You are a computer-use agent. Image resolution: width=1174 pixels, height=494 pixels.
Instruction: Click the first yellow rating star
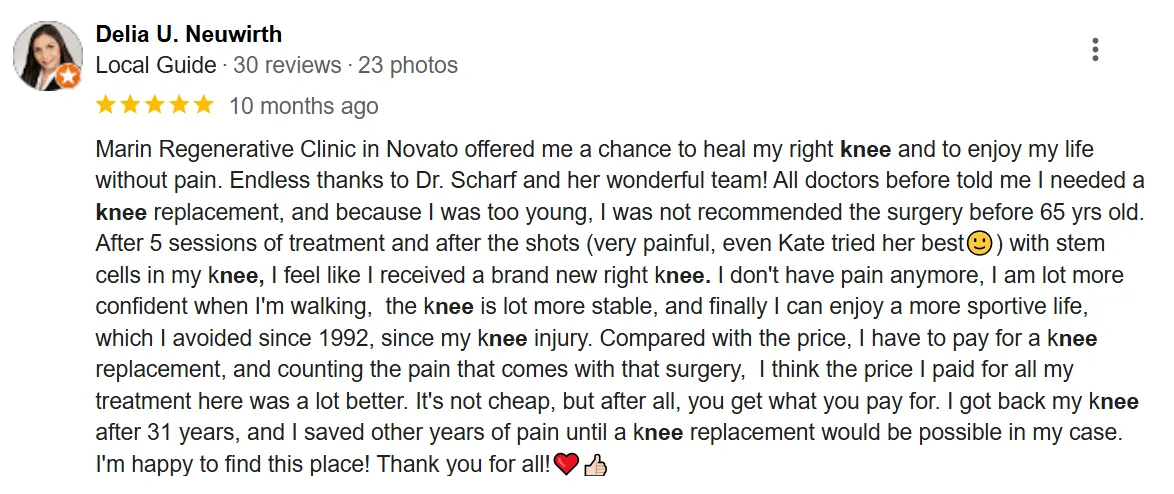[106, 106]
